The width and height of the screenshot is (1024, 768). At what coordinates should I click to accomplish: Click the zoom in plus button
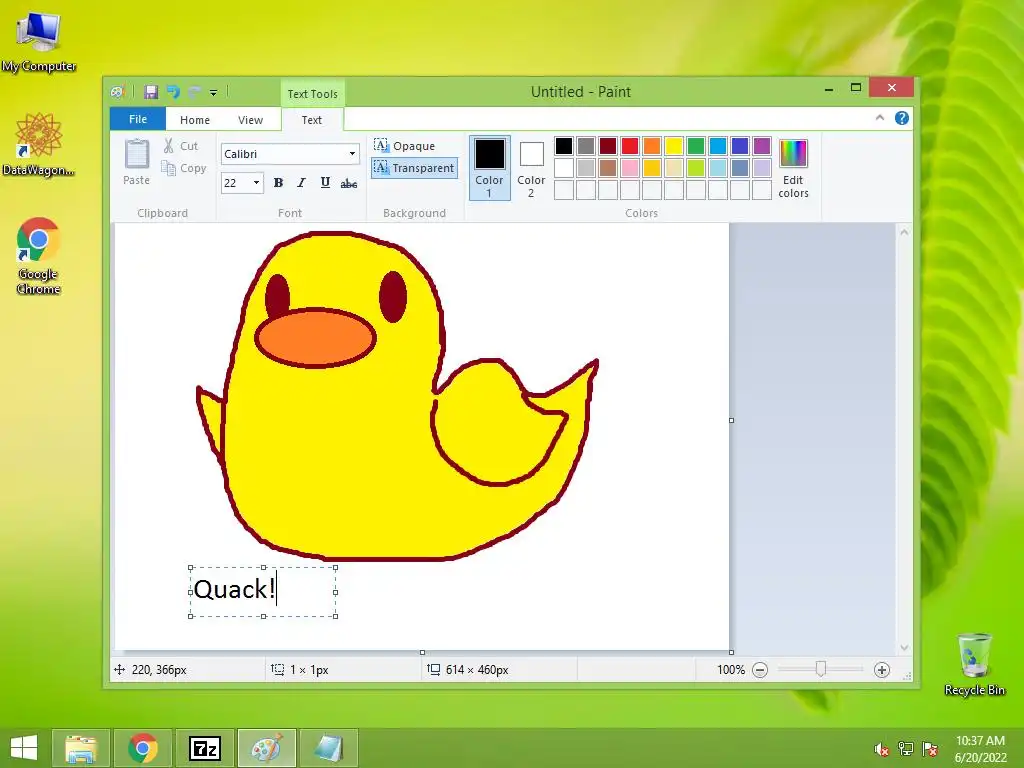click(x=882, y=670)
